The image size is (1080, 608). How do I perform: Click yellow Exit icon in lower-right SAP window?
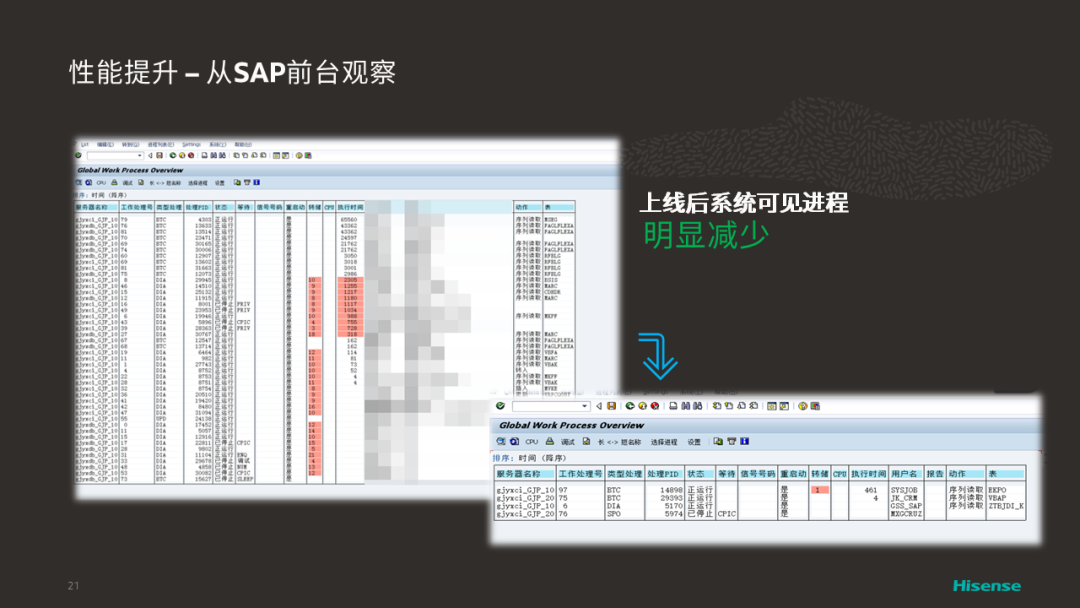click(x=643, y=406)
